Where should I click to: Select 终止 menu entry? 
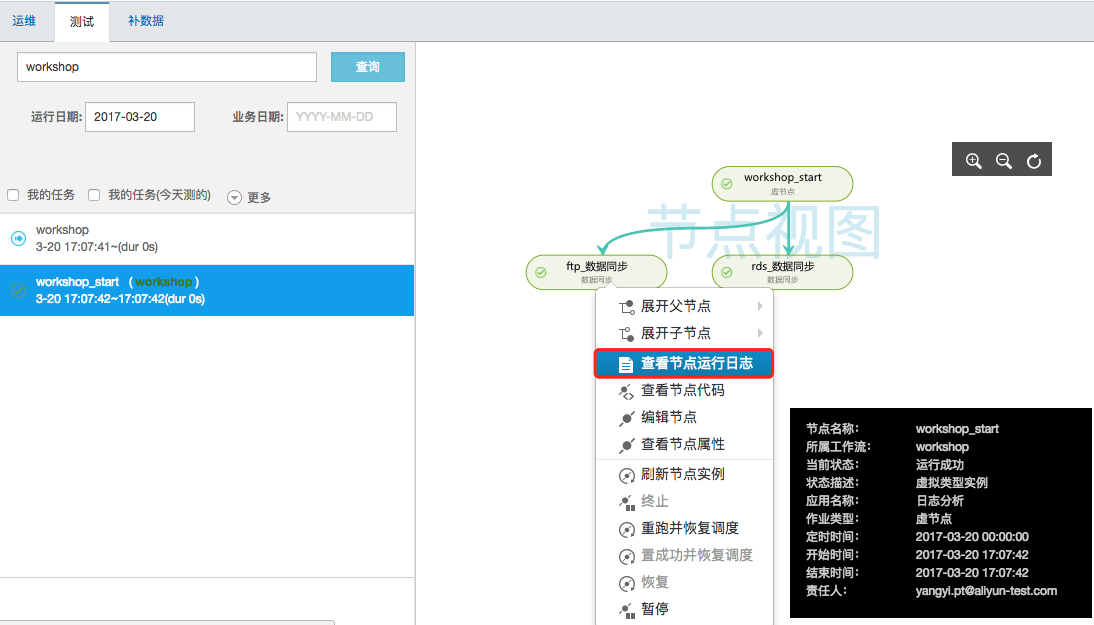point(684,502)
